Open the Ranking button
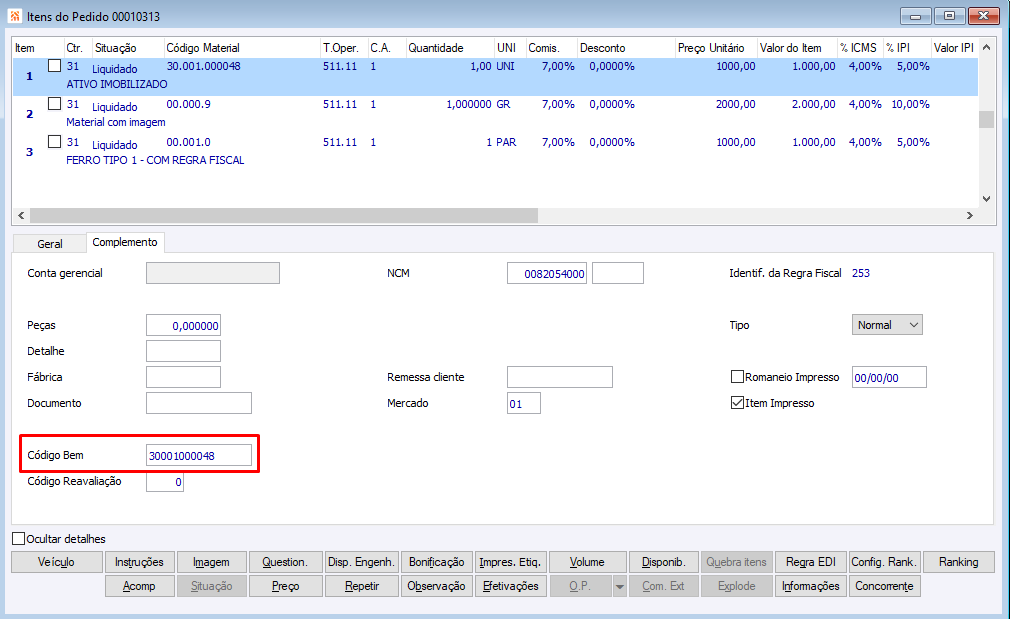This screenshot has height=619, width=1010. [x=958, y=562]
